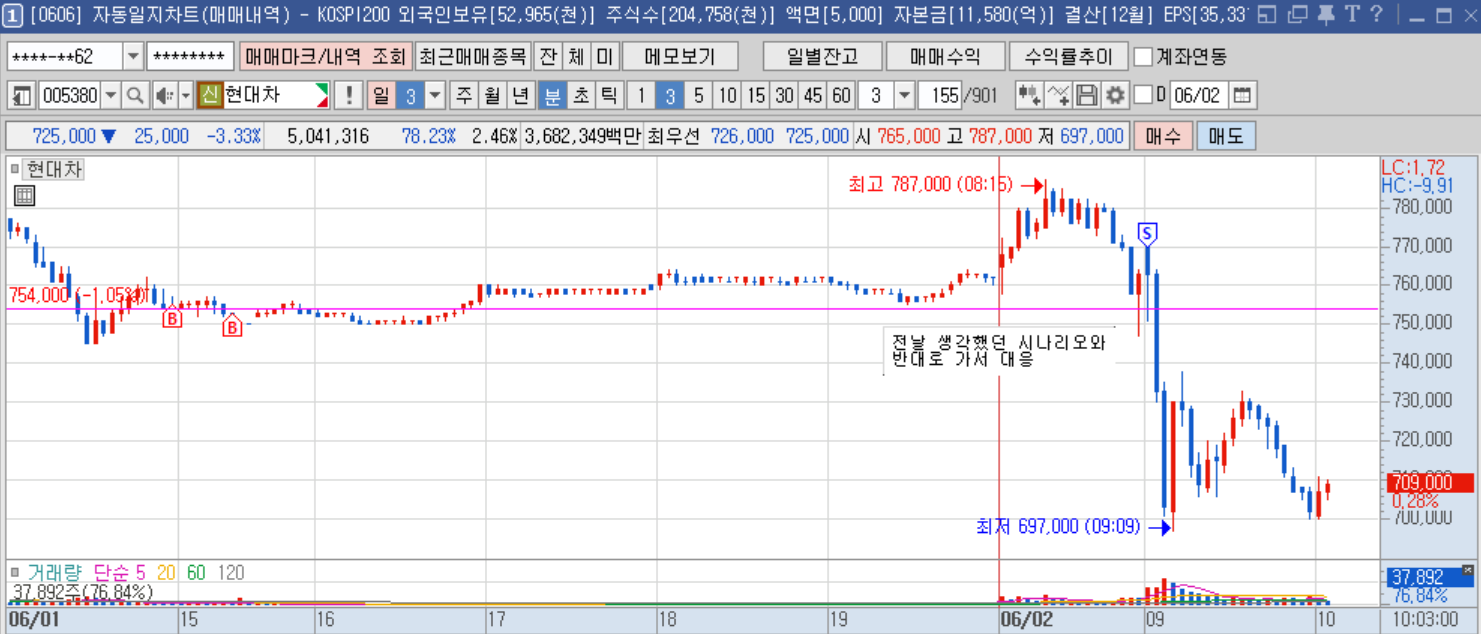Switch chart to 일 daily period
Image resolution: width=1481 pixels, height=634 pixels.
click(x=381, y=96)
